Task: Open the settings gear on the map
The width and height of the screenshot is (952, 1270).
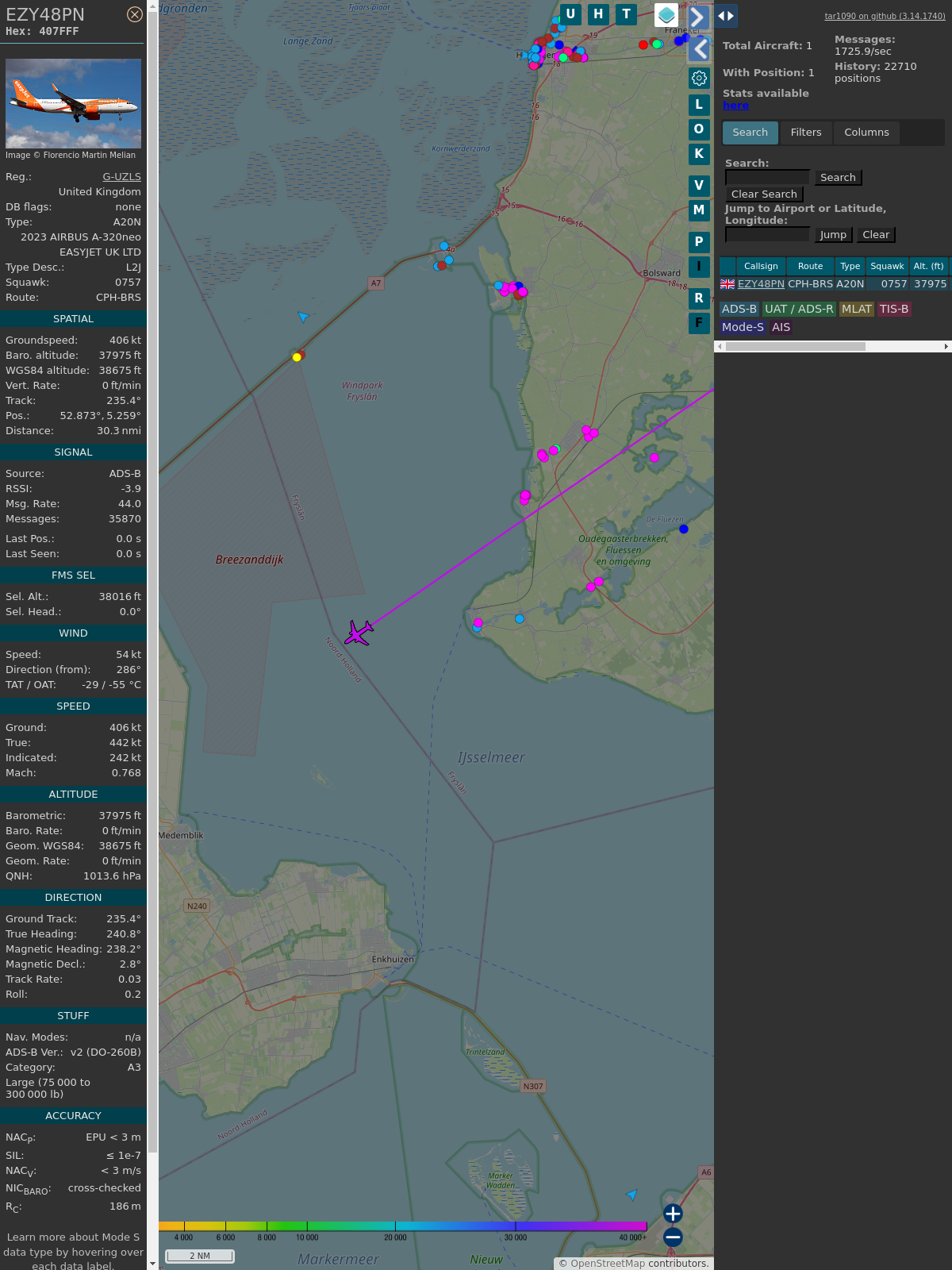Action: click(x=699, y=78)
